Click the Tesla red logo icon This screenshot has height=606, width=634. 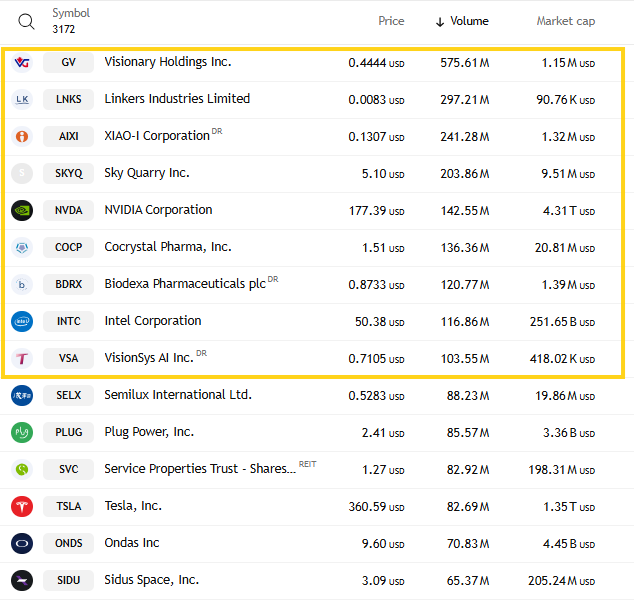pyautogui.click(x=22, y=507)
